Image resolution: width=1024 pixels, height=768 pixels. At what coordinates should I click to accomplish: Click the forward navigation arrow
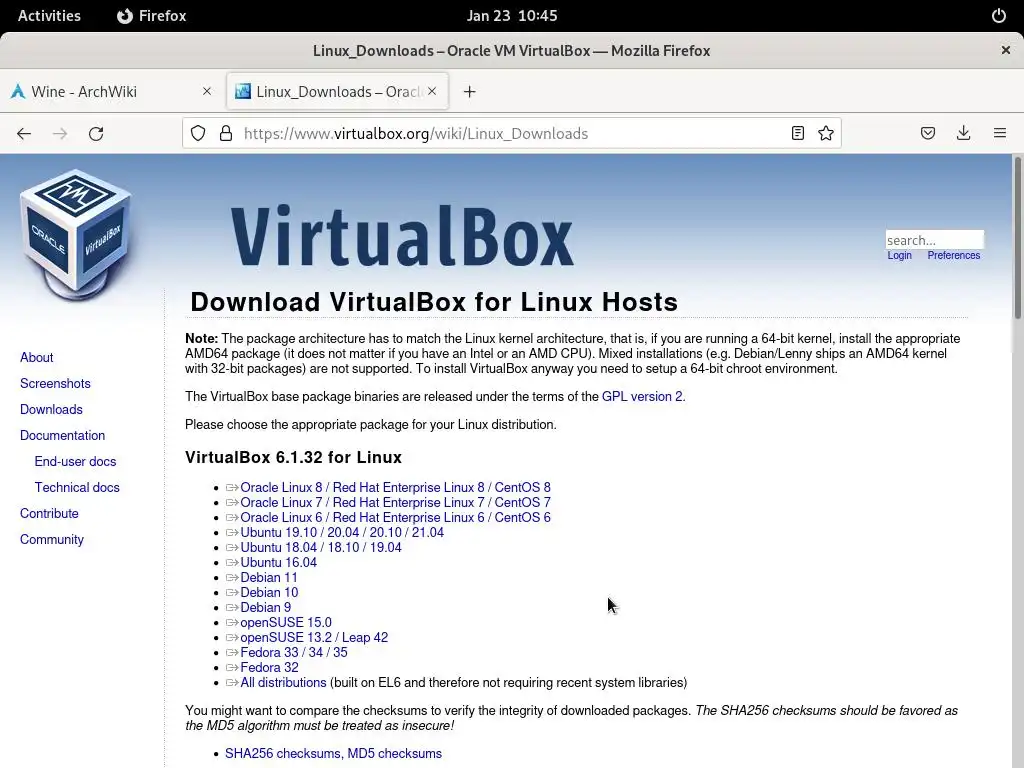pos(60,134)
